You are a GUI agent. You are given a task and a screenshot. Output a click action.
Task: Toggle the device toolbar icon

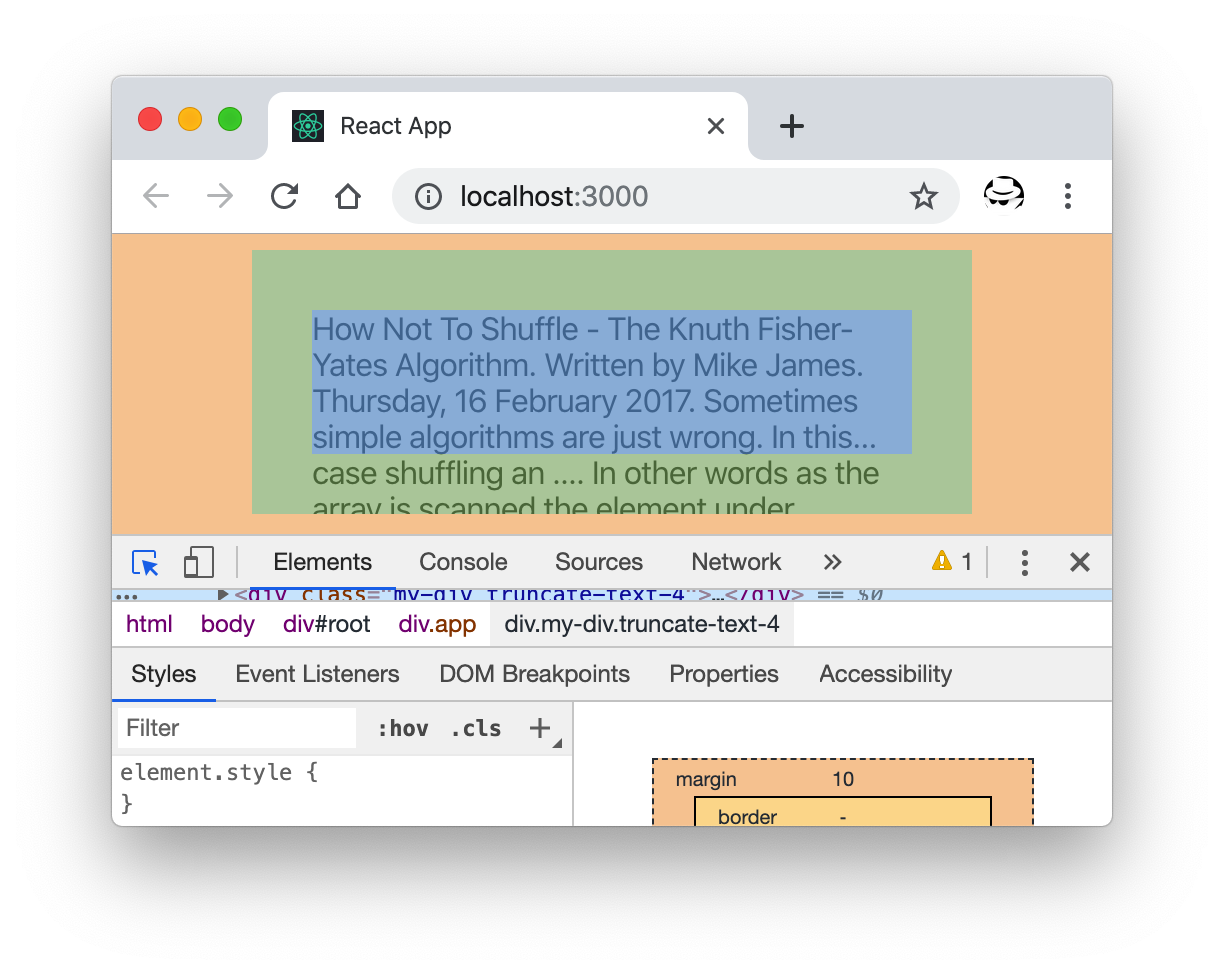tap(199, 562)
